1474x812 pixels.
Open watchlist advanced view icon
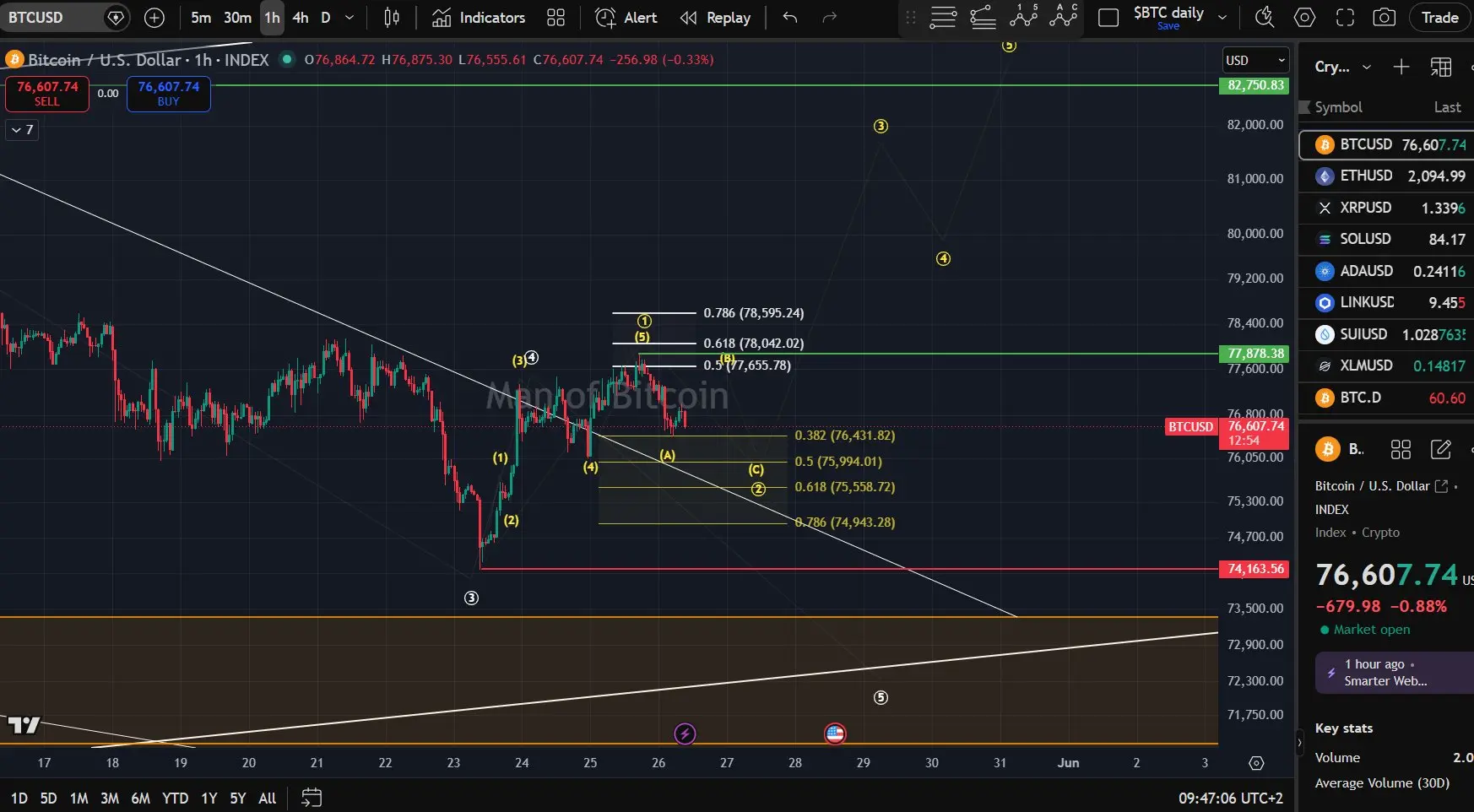(1441, 67)
